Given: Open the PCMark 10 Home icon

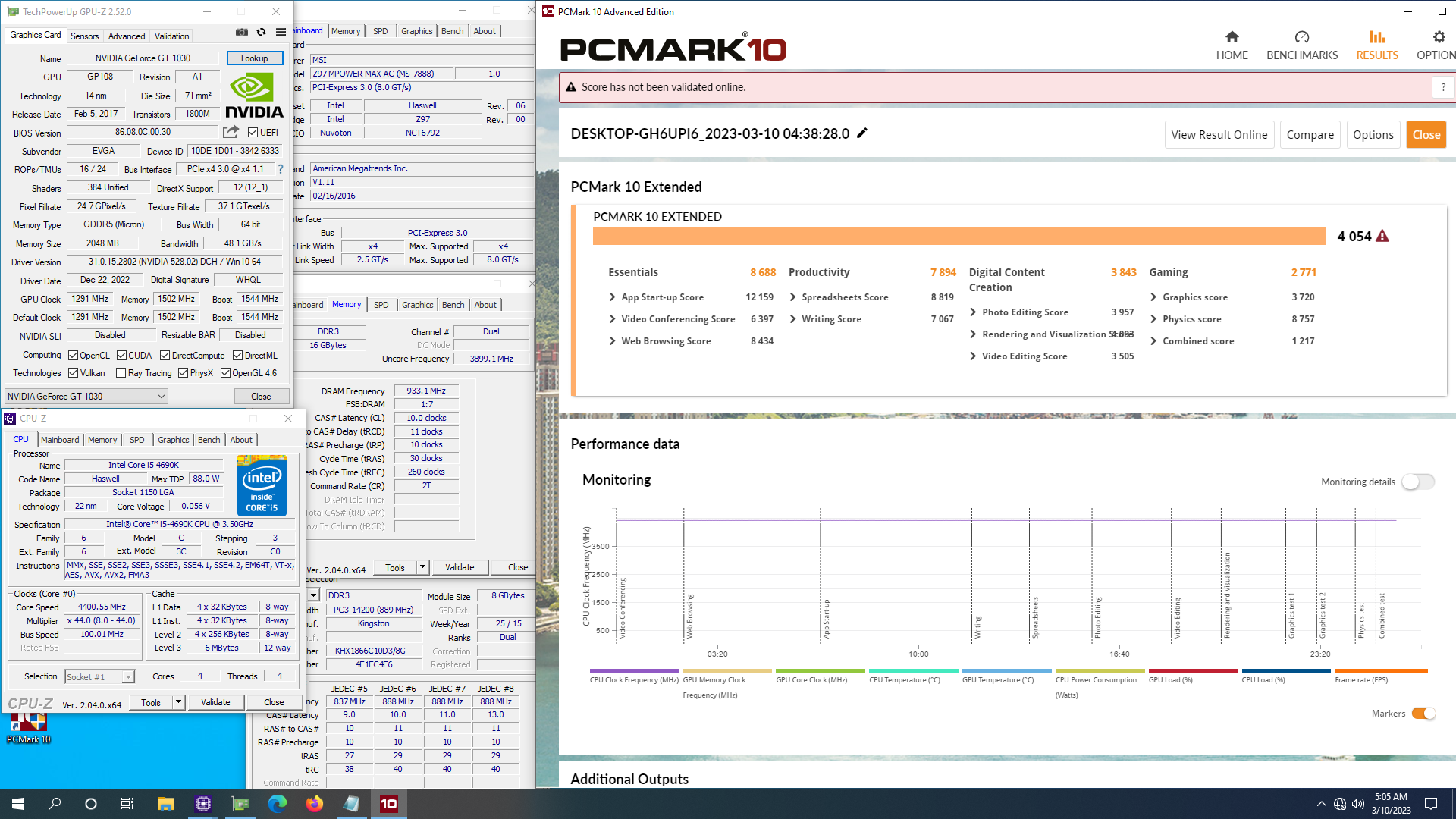Looking at the screenshot, I should 1232,37.
